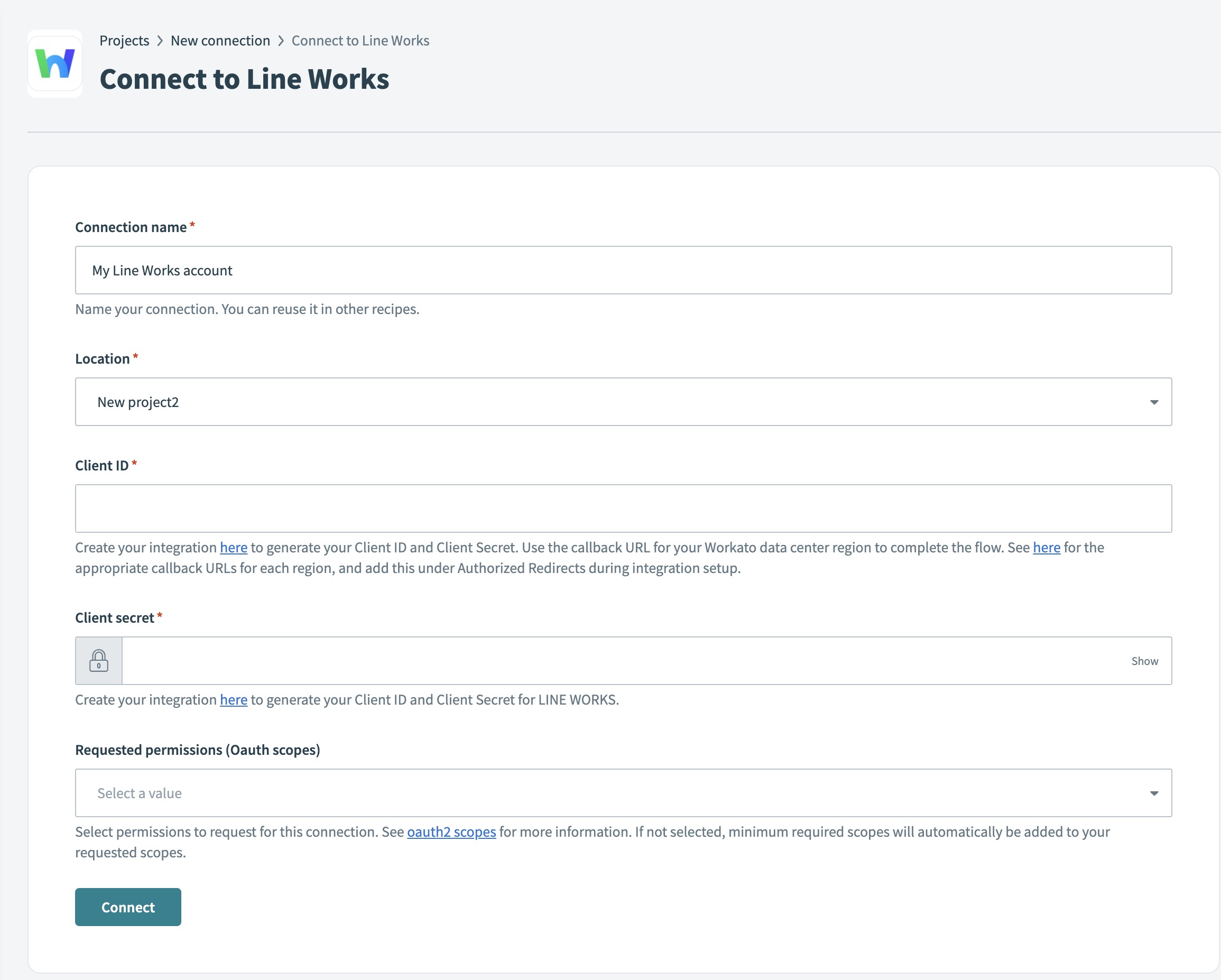
Task: Select the My Line Works account text
Action: pyautogui.click(x=163, y=270)
